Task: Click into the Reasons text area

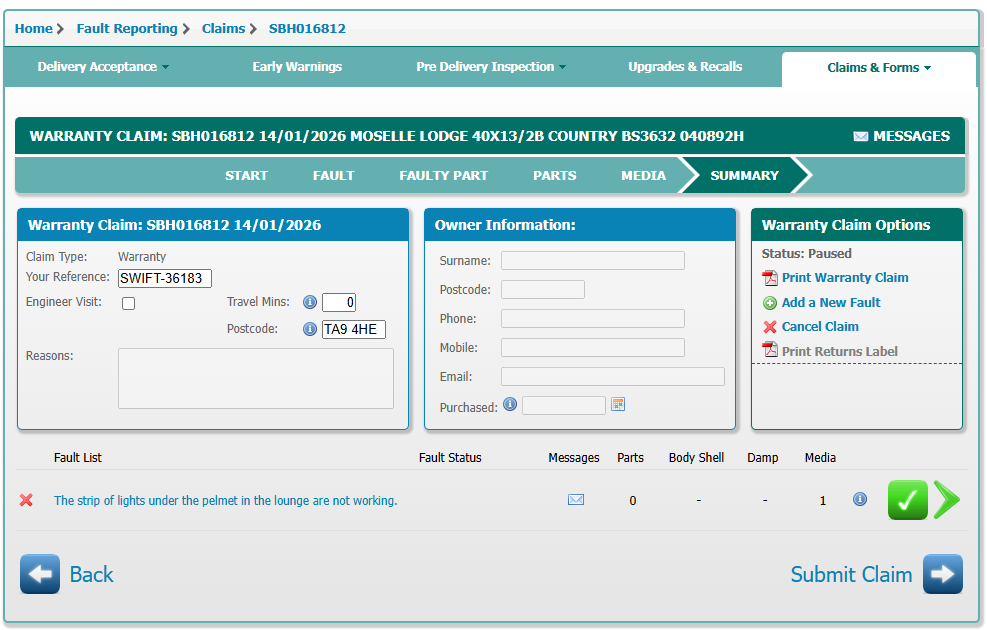Action: pyautogui.click(x=255, y=378)
